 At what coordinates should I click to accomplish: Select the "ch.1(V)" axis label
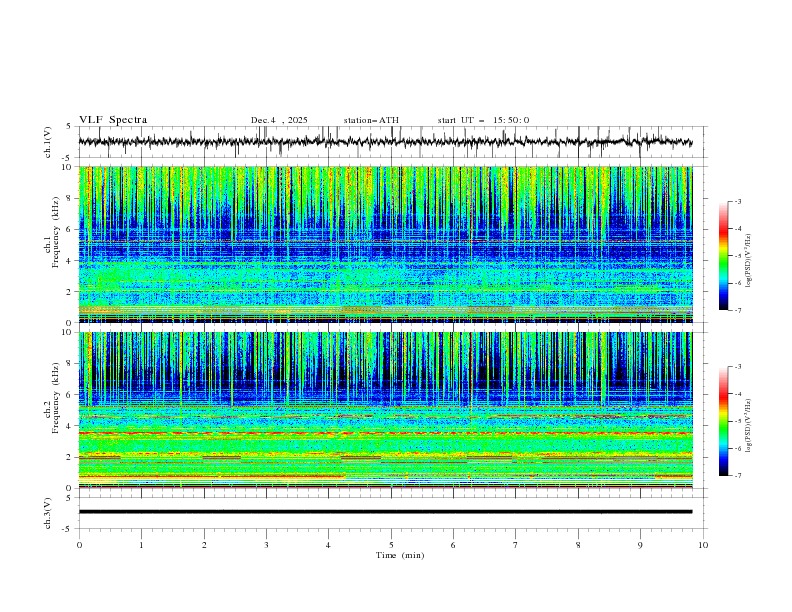pyautogui.click(x=48, y=142)
